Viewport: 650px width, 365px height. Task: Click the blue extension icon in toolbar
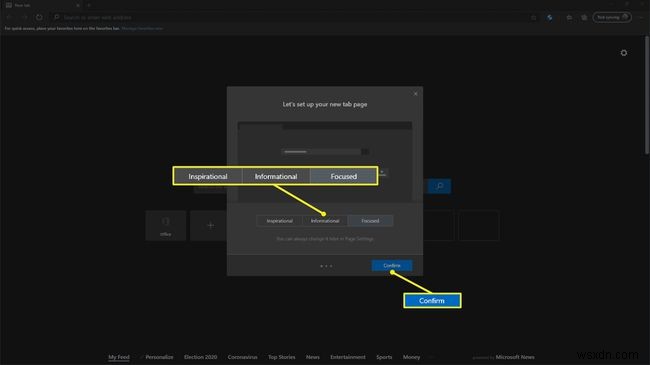[550, 17]
